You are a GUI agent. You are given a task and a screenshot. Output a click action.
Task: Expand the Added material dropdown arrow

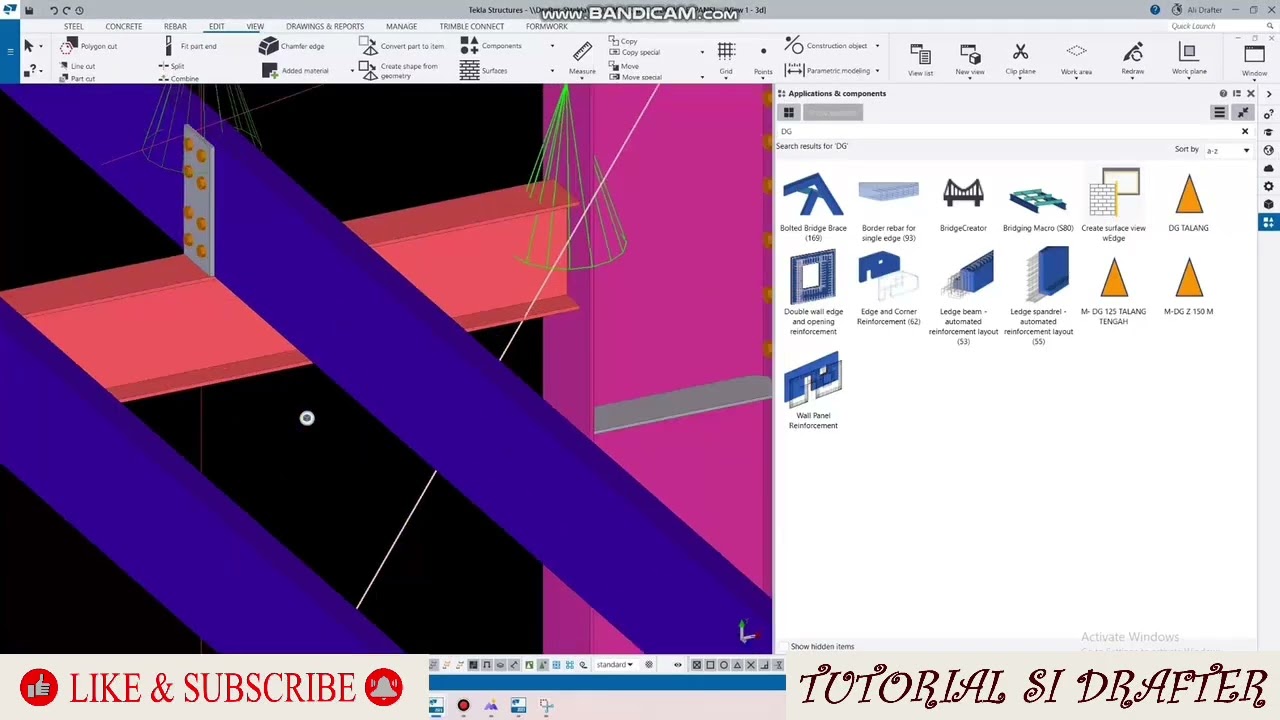351,71
